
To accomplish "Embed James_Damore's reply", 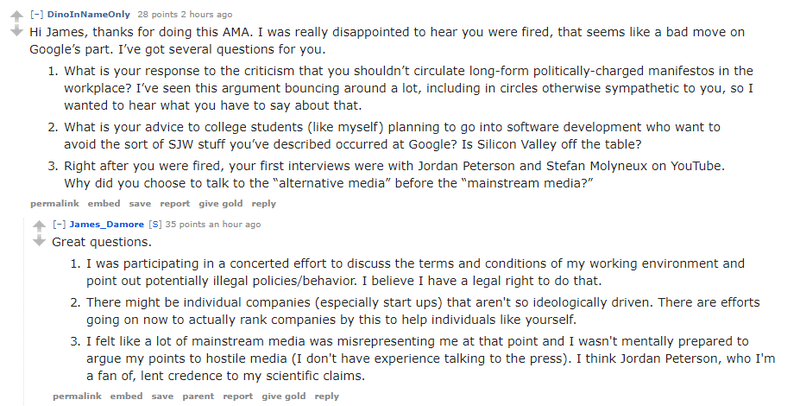I will [127, 396].
